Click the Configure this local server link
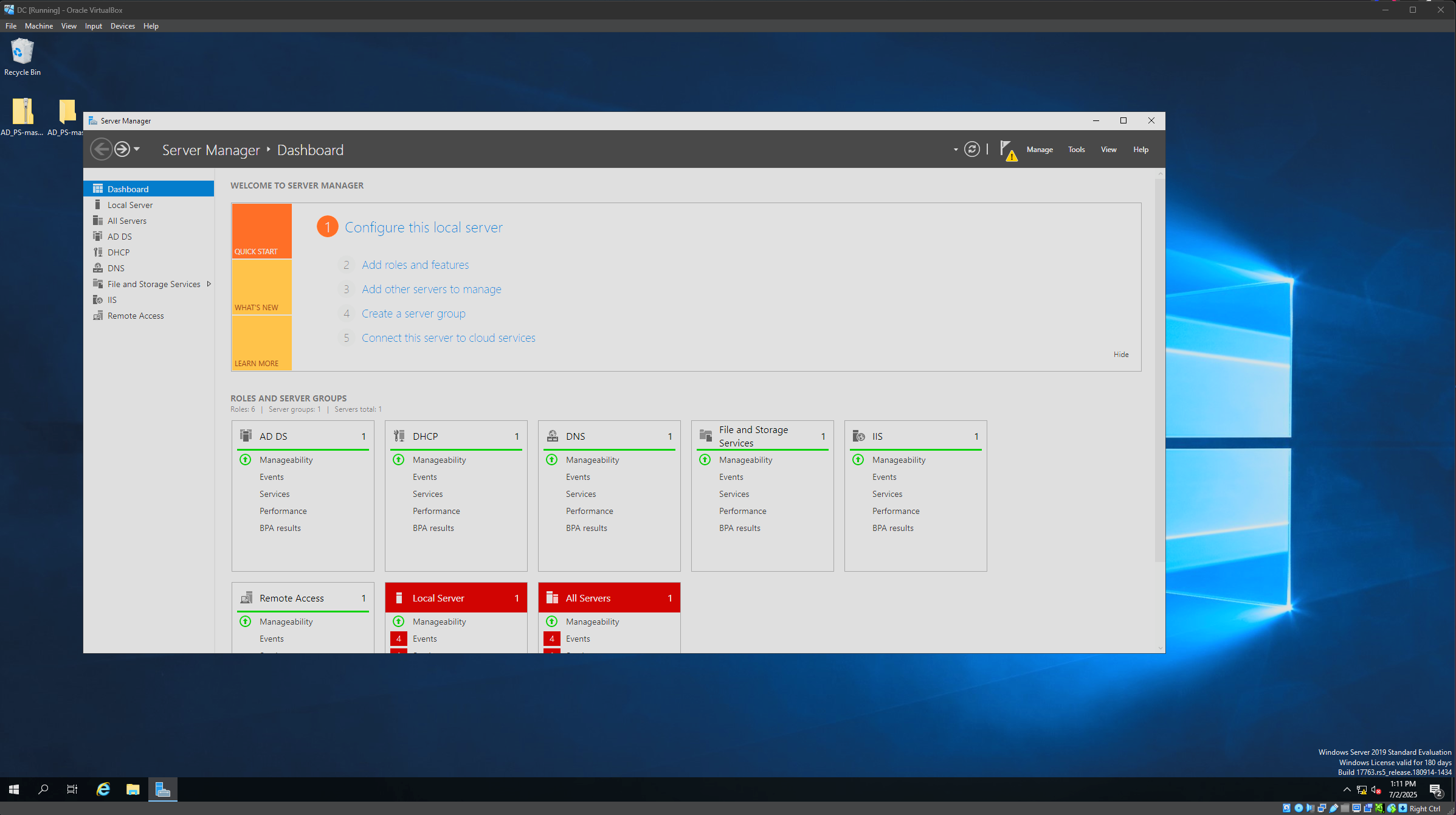Viewport: 1456px width, 815px height. click(x=423, y=227)
